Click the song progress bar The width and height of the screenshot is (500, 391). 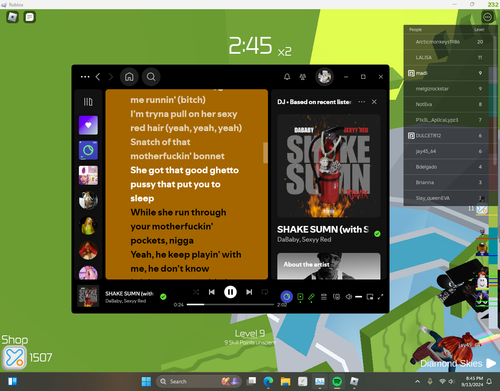click(x=230, y=304)
